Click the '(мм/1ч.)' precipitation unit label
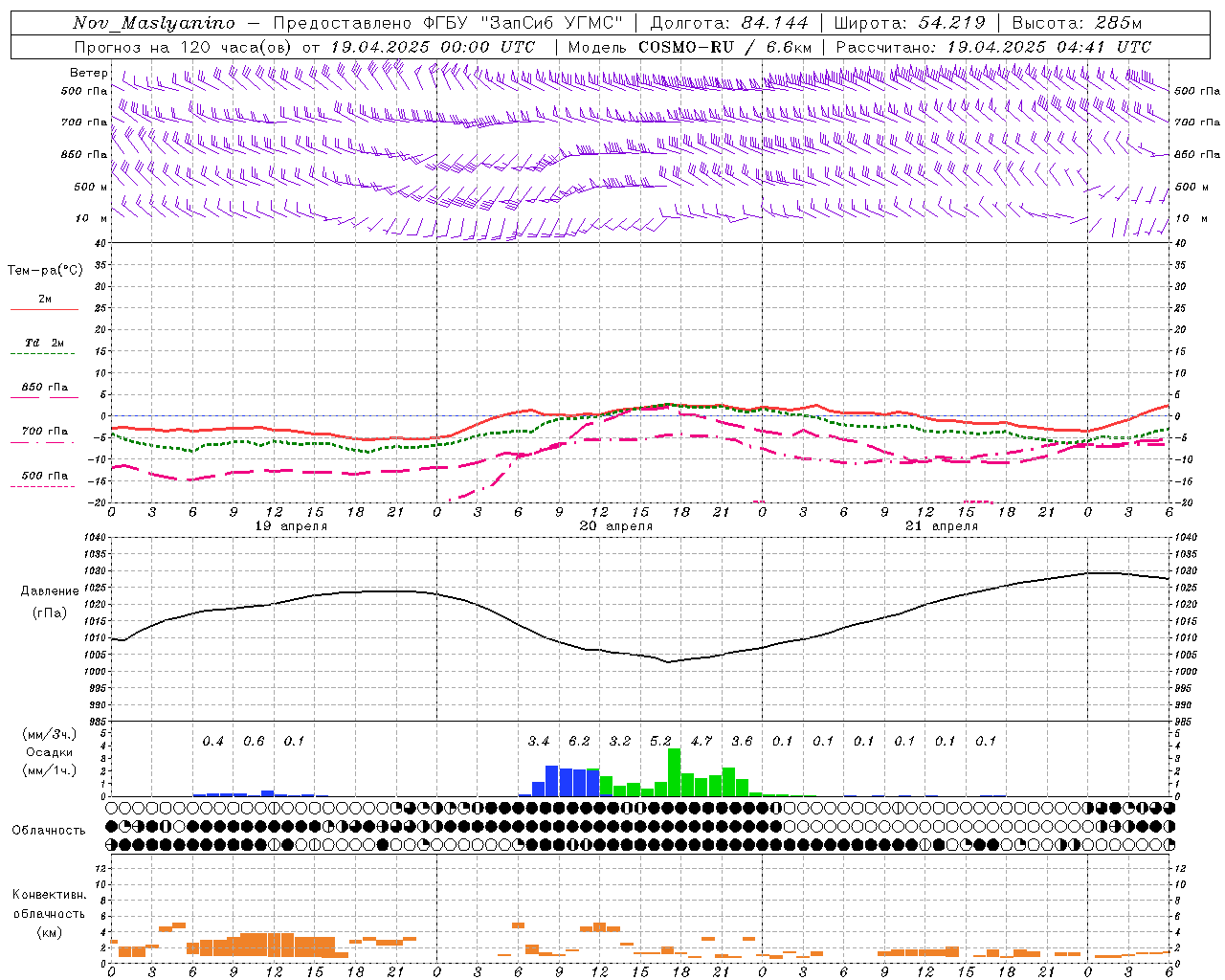The image size is (1225, 980). [x=51, y=770]
